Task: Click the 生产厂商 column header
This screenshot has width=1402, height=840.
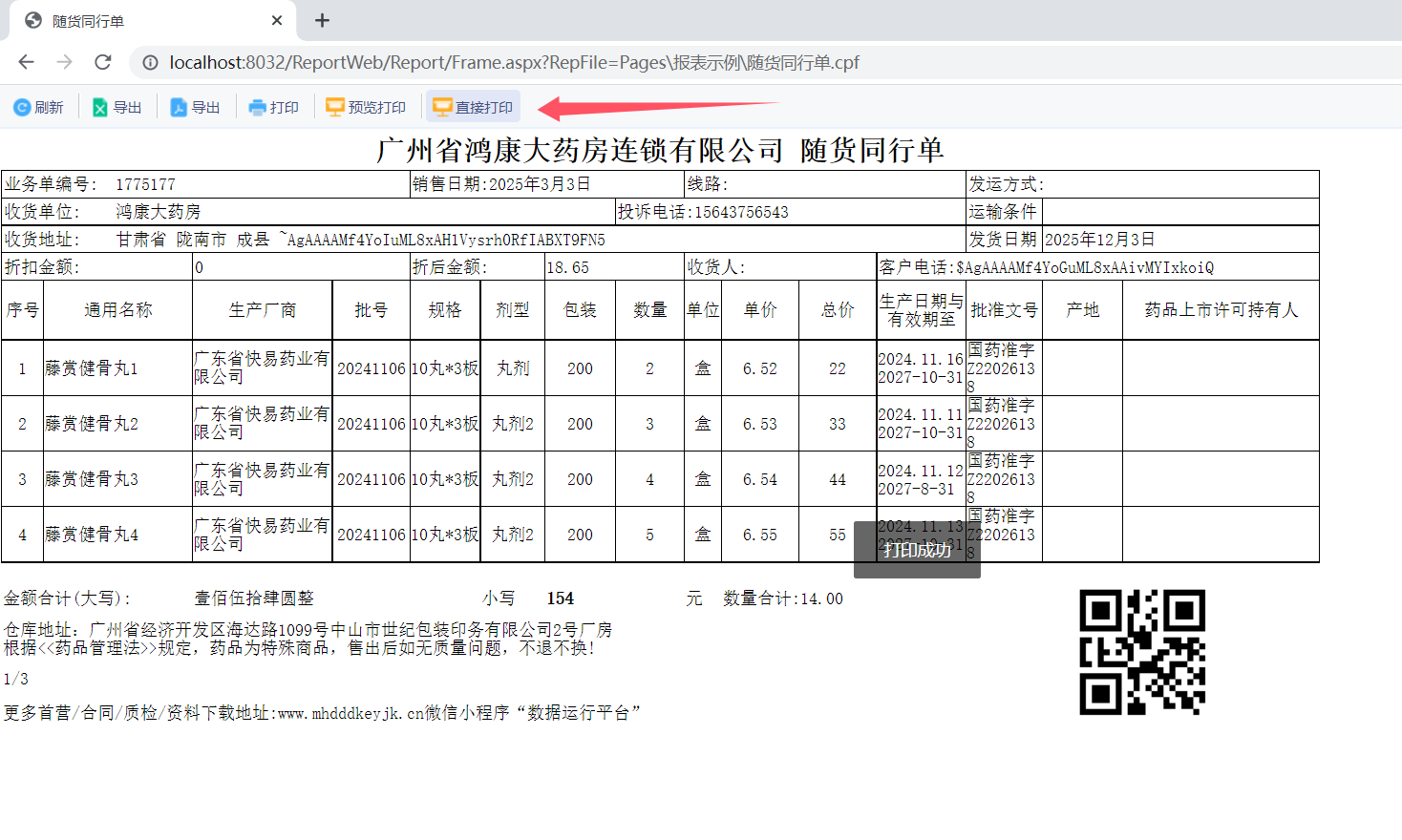Action: click(x=263, y=310)
